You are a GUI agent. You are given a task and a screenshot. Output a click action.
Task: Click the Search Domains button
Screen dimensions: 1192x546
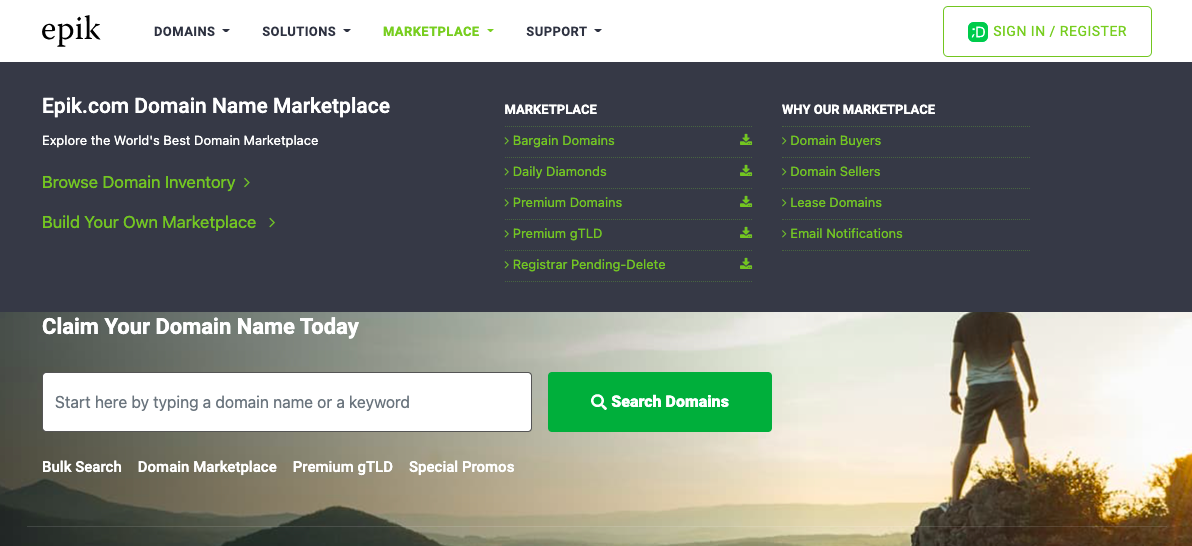point(660,402)
